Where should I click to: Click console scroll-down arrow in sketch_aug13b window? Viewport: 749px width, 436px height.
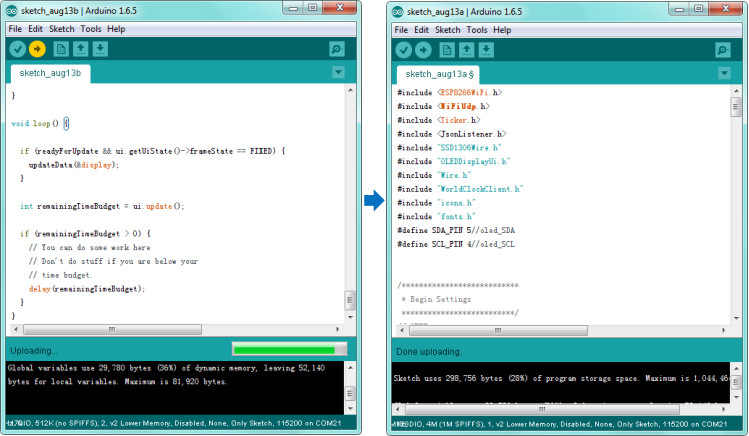pos(350,409)
